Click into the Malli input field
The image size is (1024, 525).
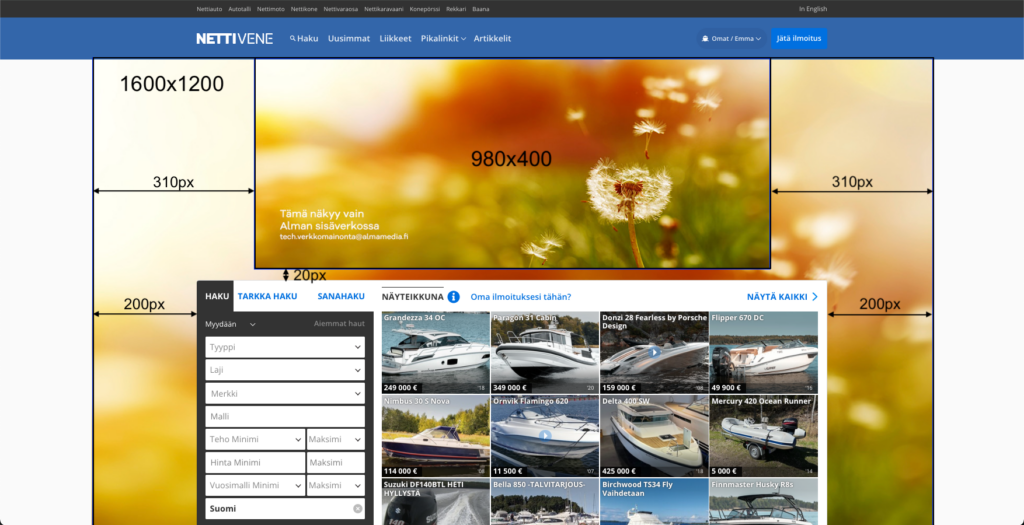click(x=285, y=417)
